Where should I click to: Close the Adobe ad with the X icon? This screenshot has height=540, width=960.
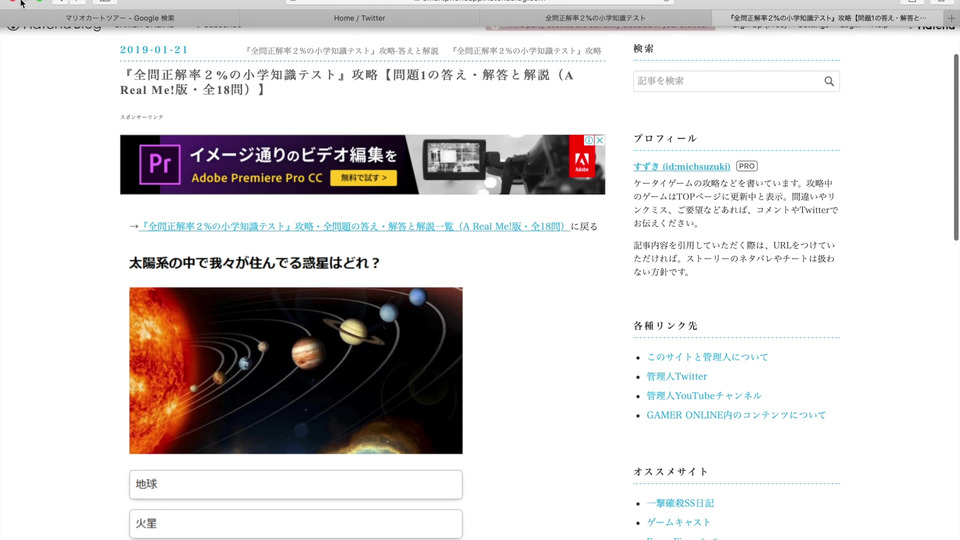click(600, 140)
